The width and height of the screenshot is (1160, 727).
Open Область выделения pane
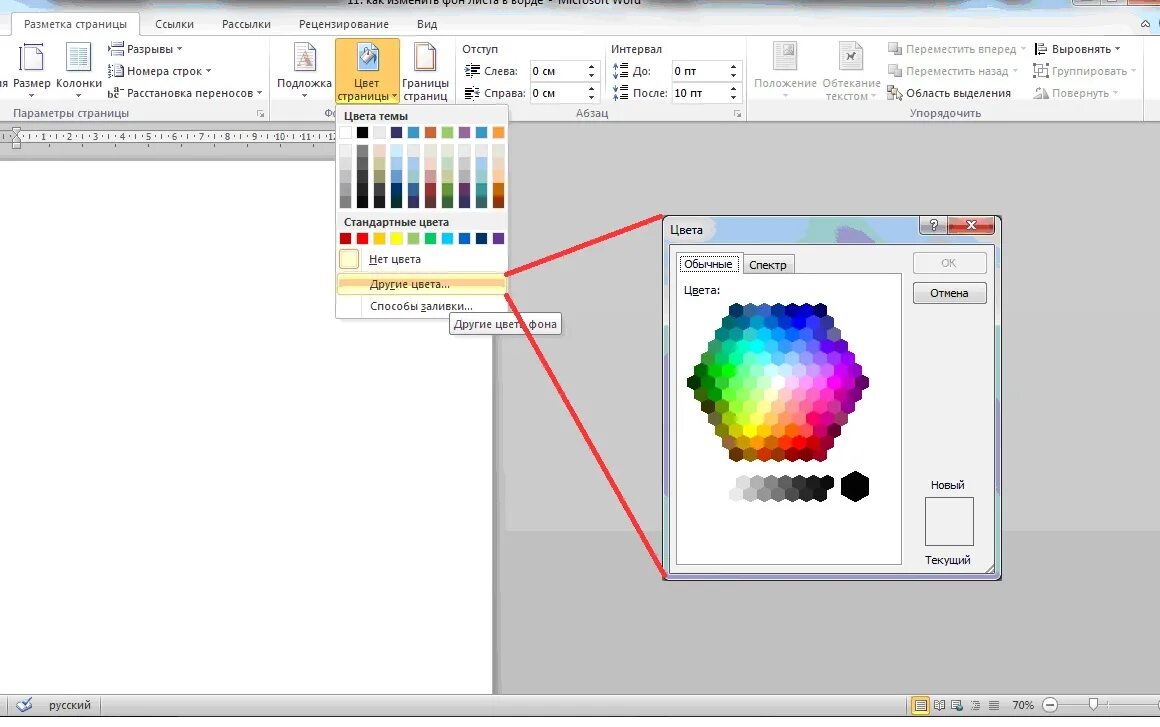pyautogui.click(x=949, y=93)
